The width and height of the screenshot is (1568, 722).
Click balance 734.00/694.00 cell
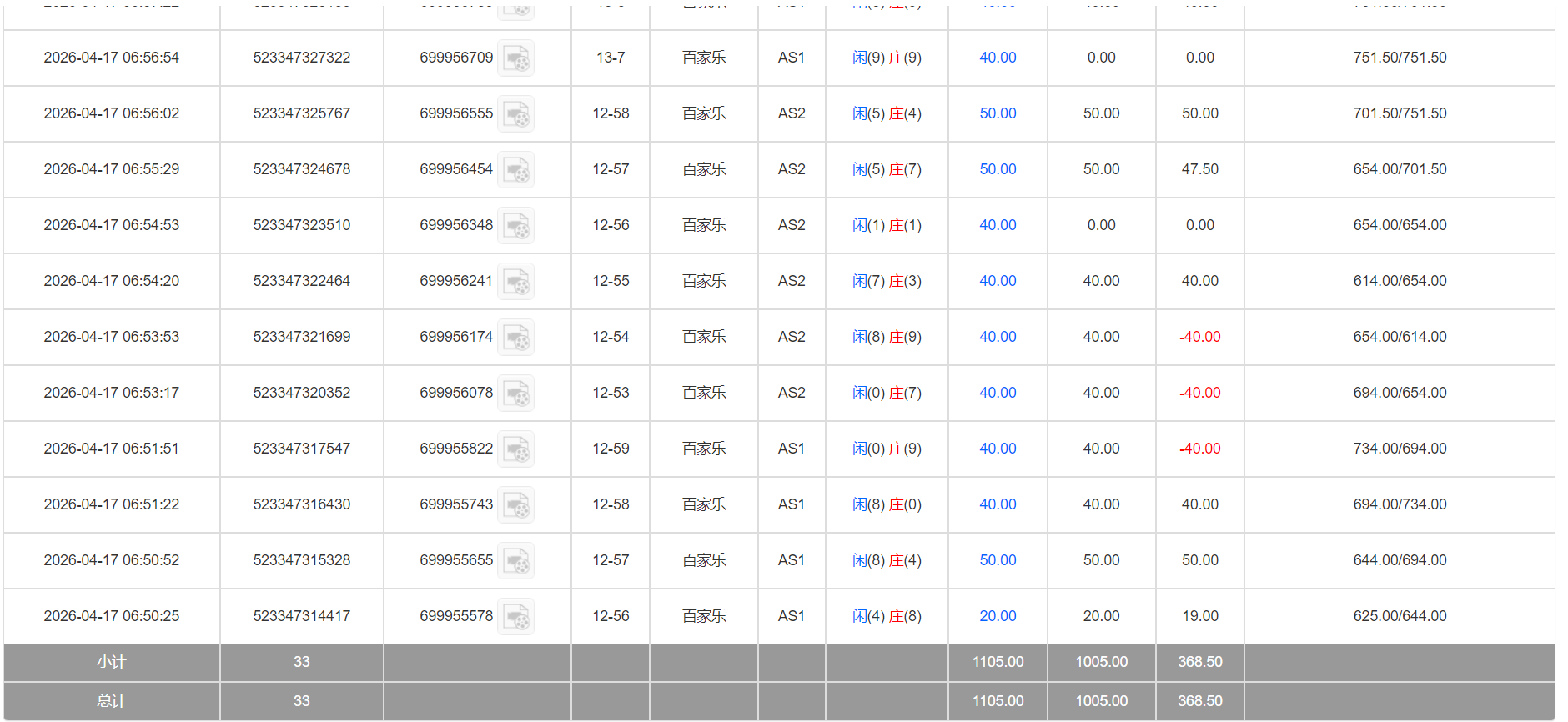point(1400,449)
